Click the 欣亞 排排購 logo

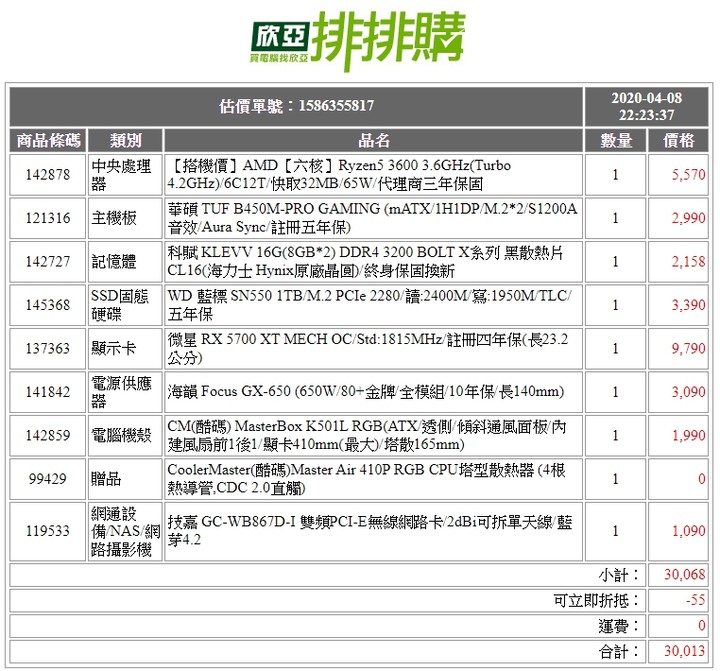[x=359, y=41]
